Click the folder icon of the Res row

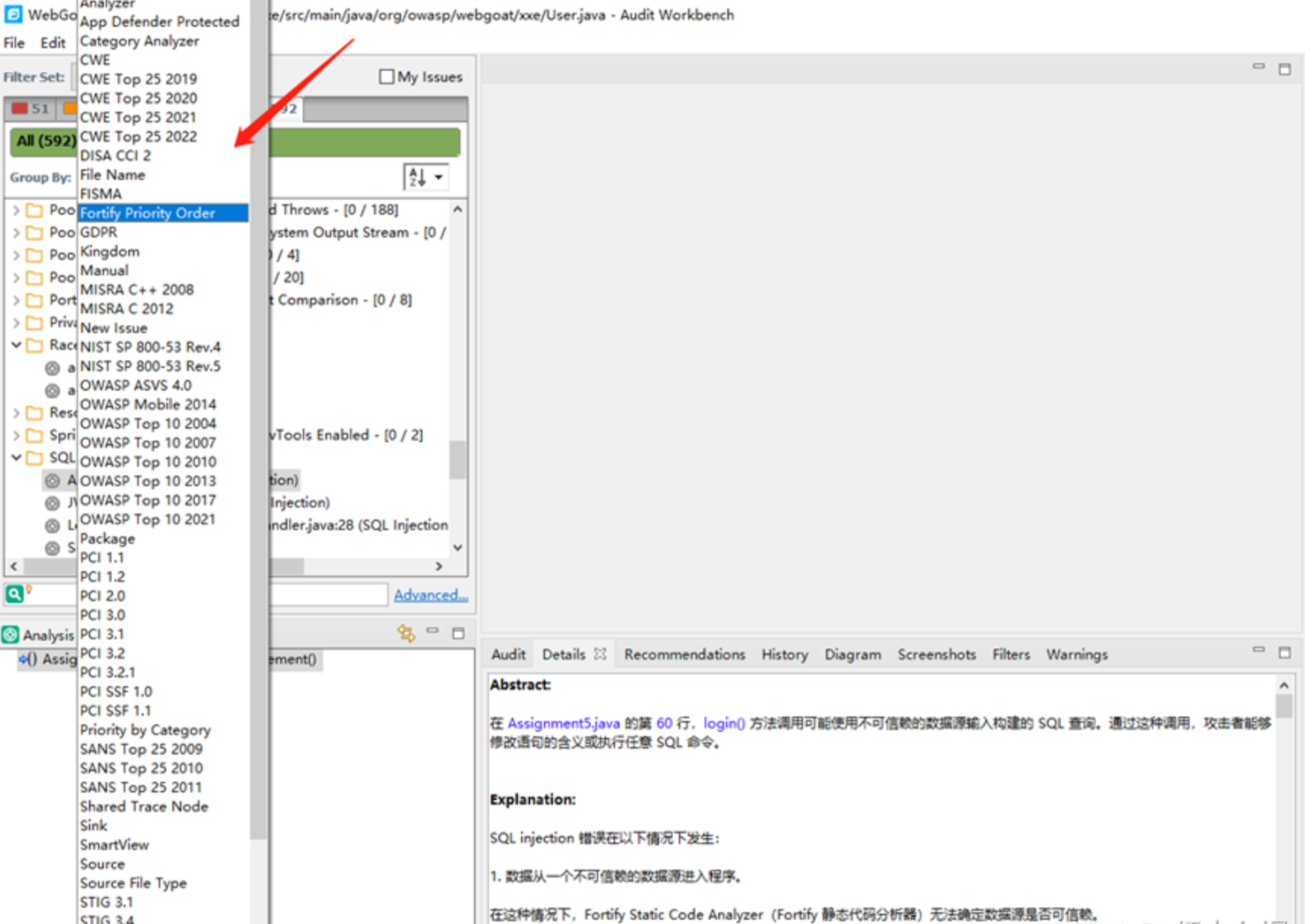coord(35,413)
